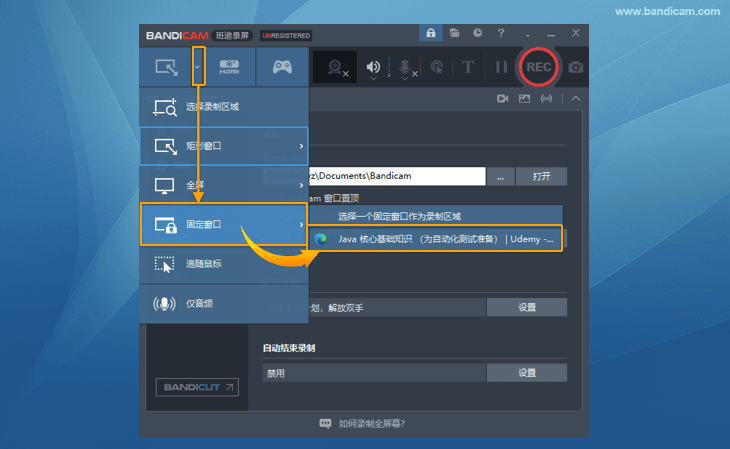
Task: Click 设置 button under 自动结束录制
Action: tap(527, 373)
